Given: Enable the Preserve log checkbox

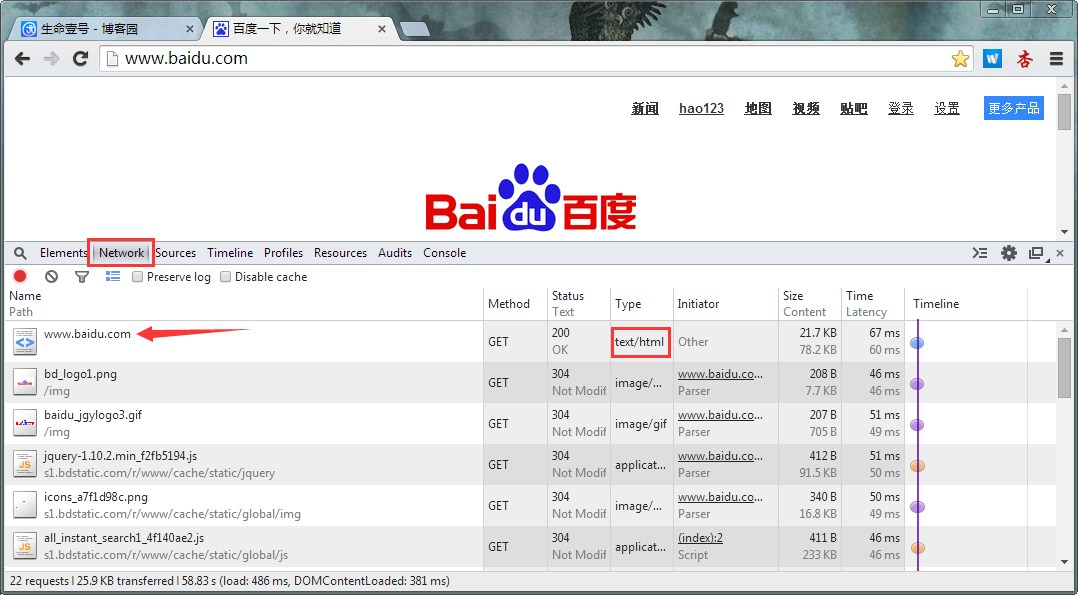Looking at the screenshot, I should [x=138, y=277].
